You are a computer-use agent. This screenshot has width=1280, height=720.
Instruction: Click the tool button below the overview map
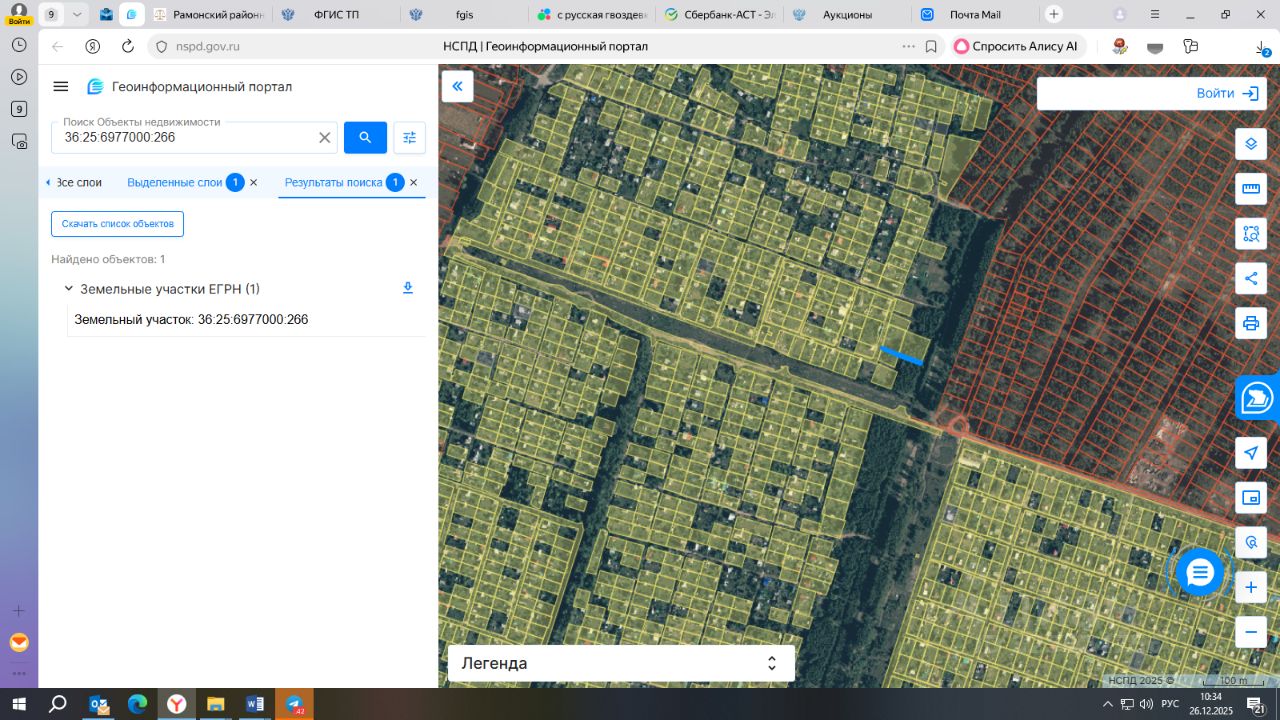1251,543
